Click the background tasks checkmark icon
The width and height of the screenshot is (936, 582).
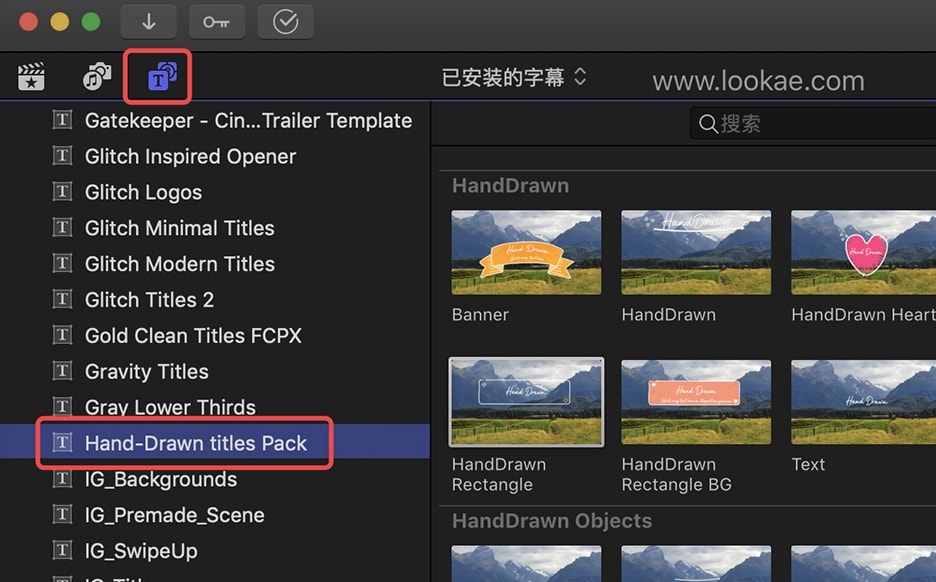[x=286, y=22]
